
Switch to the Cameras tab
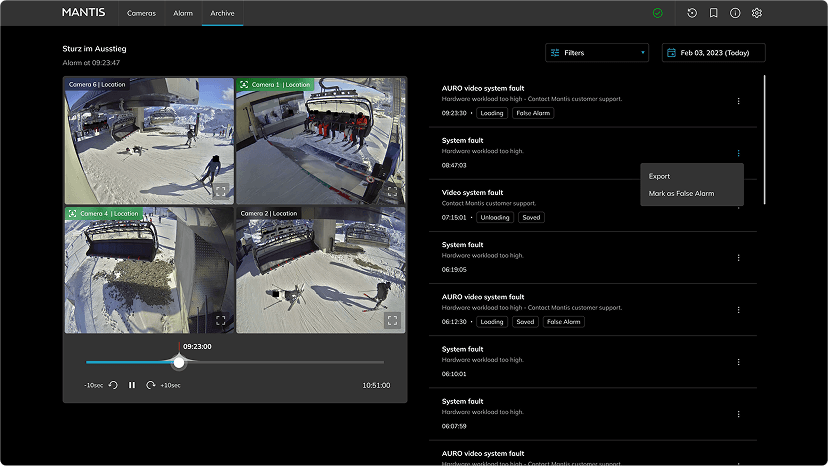coord(141,13)
